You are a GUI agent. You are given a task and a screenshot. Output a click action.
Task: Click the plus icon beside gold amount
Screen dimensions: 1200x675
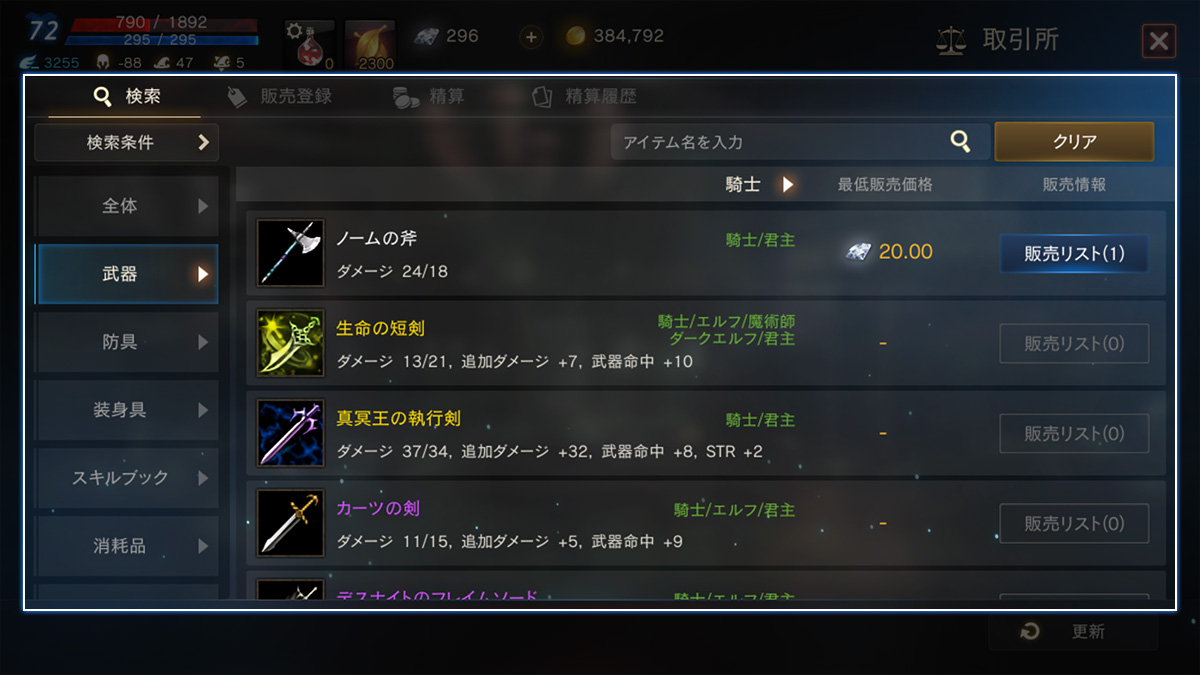pos(531,37)
